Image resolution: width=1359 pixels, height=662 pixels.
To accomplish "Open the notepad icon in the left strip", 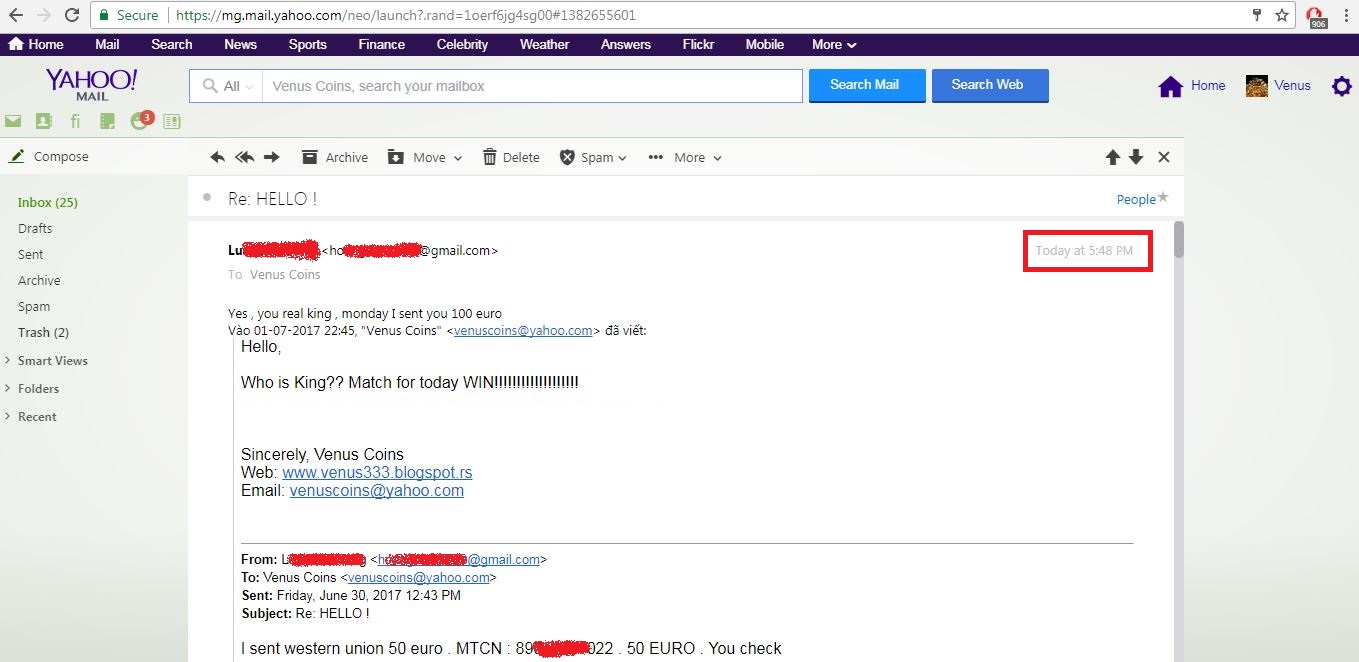I will (108, 121).
